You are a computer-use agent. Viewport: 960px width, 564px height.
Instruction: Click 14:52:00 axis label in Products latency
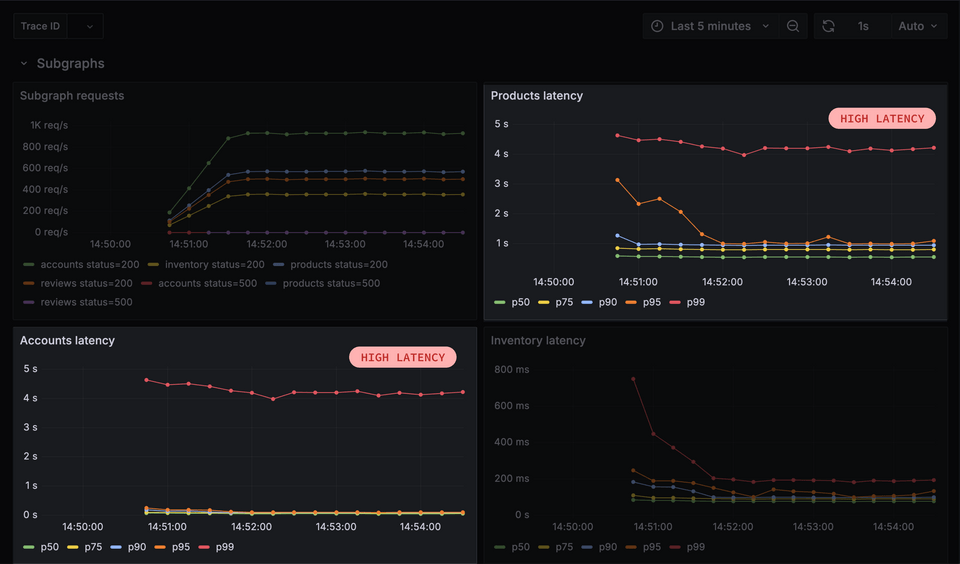pos(722,282)
